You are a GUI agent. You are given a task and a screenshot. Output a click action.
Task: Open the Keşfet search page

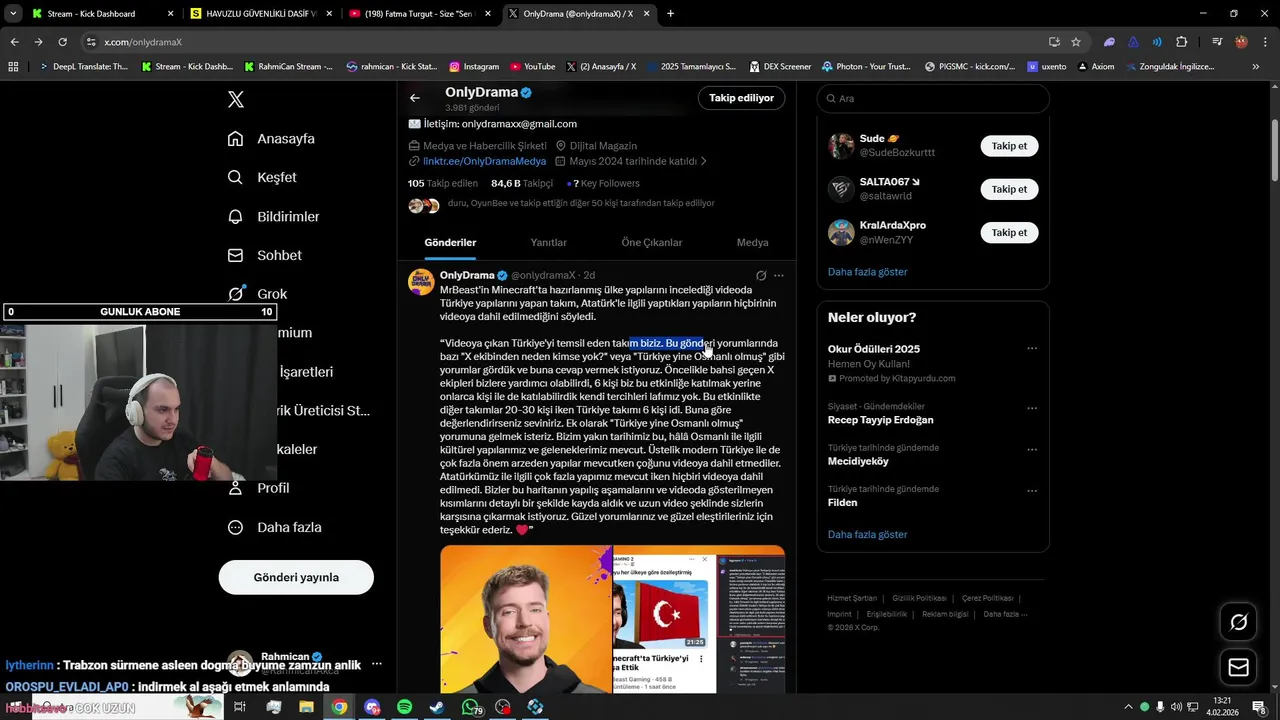point(262,177)
